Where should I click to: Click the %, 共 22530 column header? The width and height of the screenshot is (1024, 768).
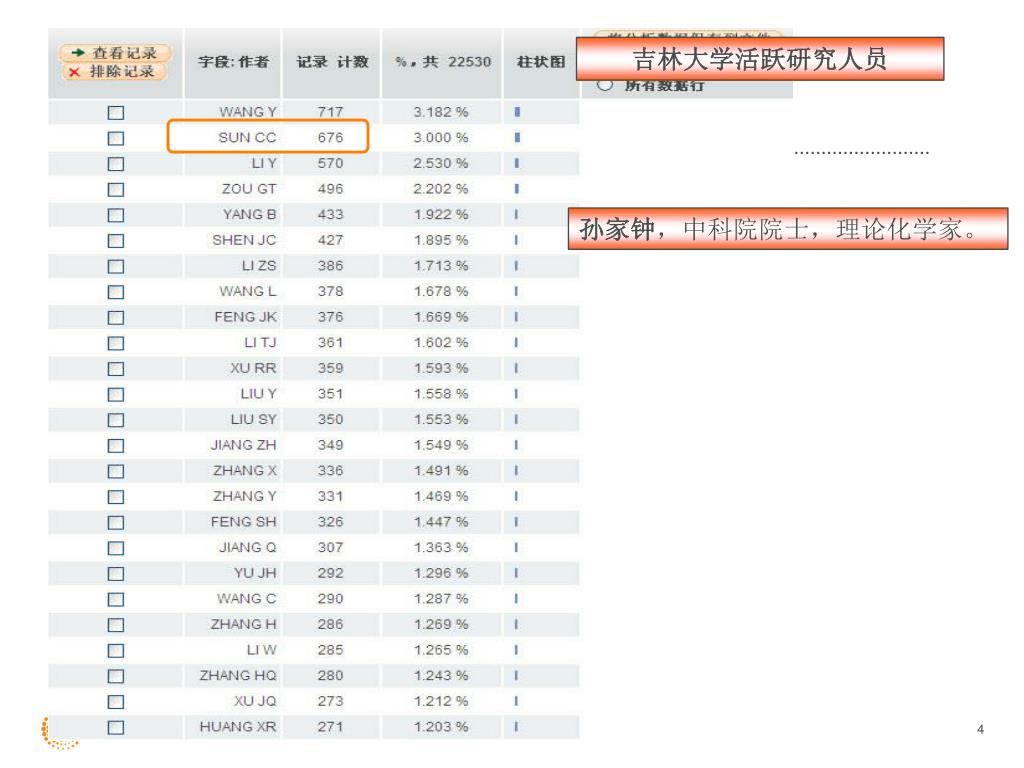pyautogui.click(x=443, y=62)
